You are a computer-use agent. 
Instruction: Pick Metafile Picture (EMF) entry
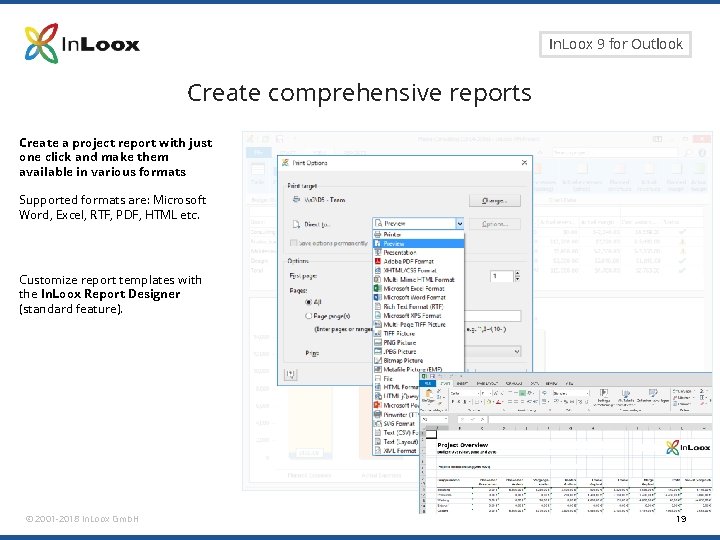(x=418, y=369)
